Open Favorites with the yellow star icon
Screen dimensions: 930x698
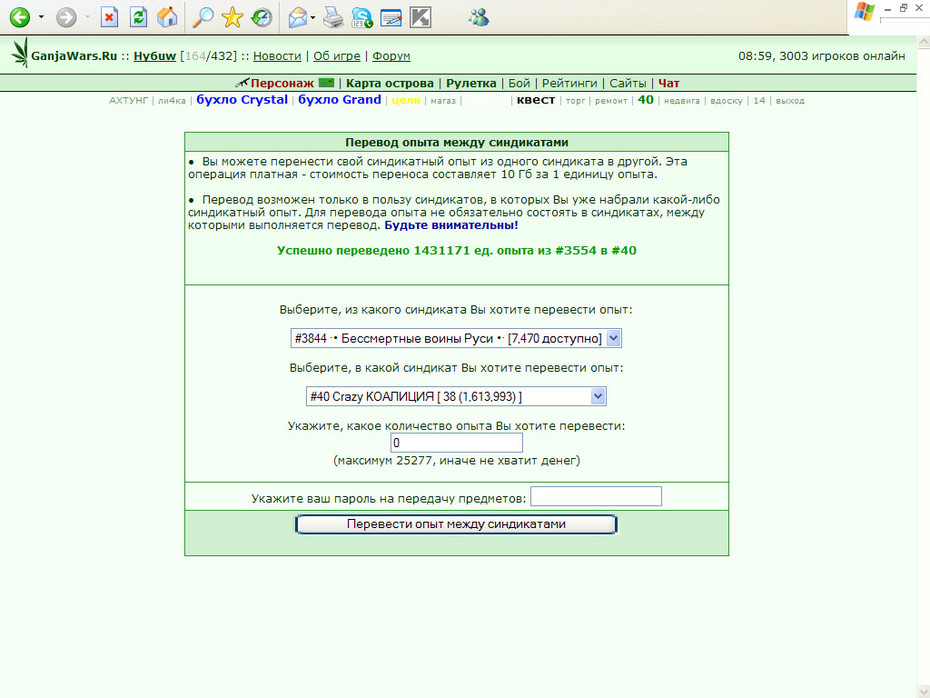[x=232, y=17]
